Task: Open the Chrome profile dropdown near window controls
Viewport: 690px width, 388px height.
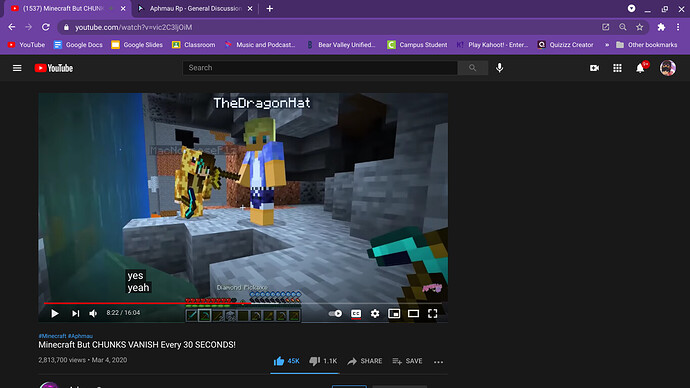Action: click(631, 8)
